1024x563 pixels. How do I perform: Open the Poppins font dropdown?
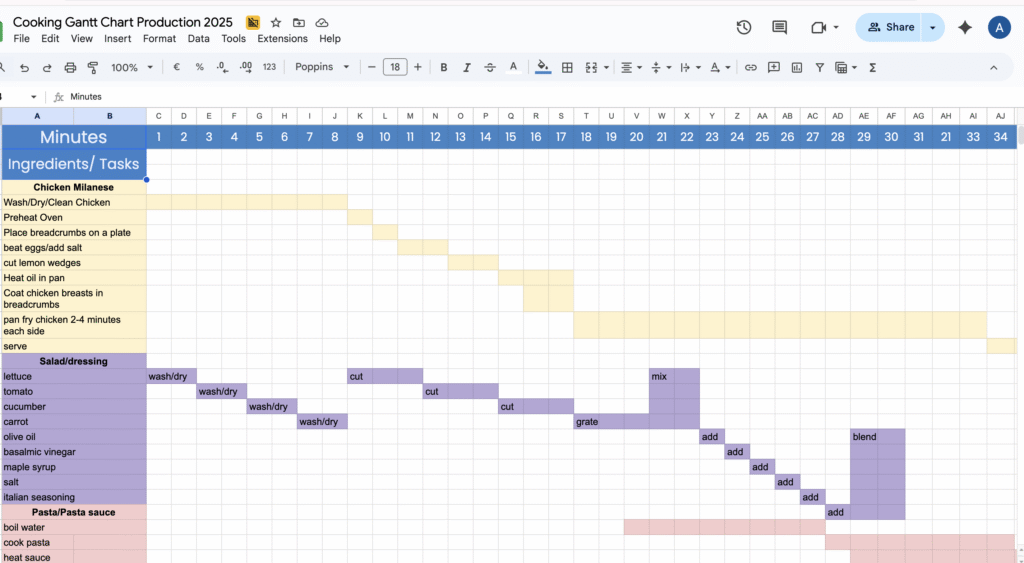tap(322, 67)
